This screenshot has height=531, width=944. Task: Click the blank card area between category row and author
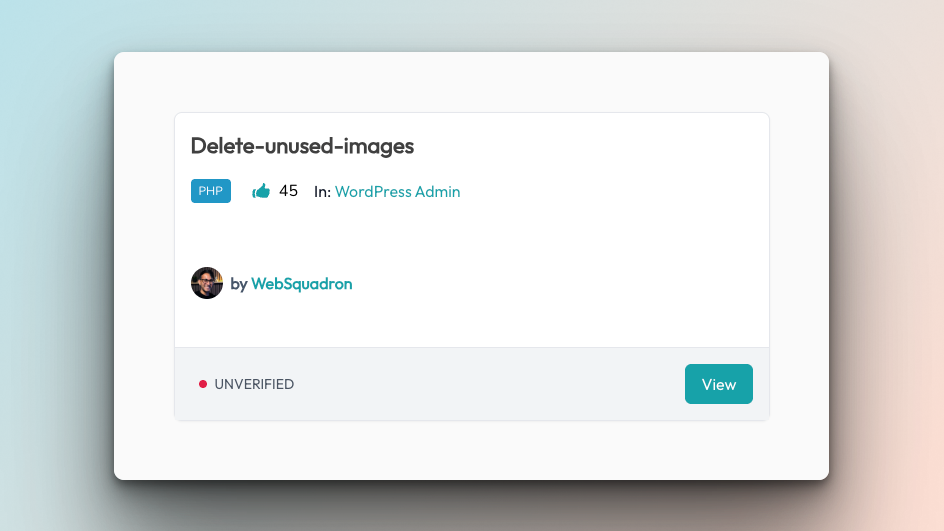[x=472, y=235]
